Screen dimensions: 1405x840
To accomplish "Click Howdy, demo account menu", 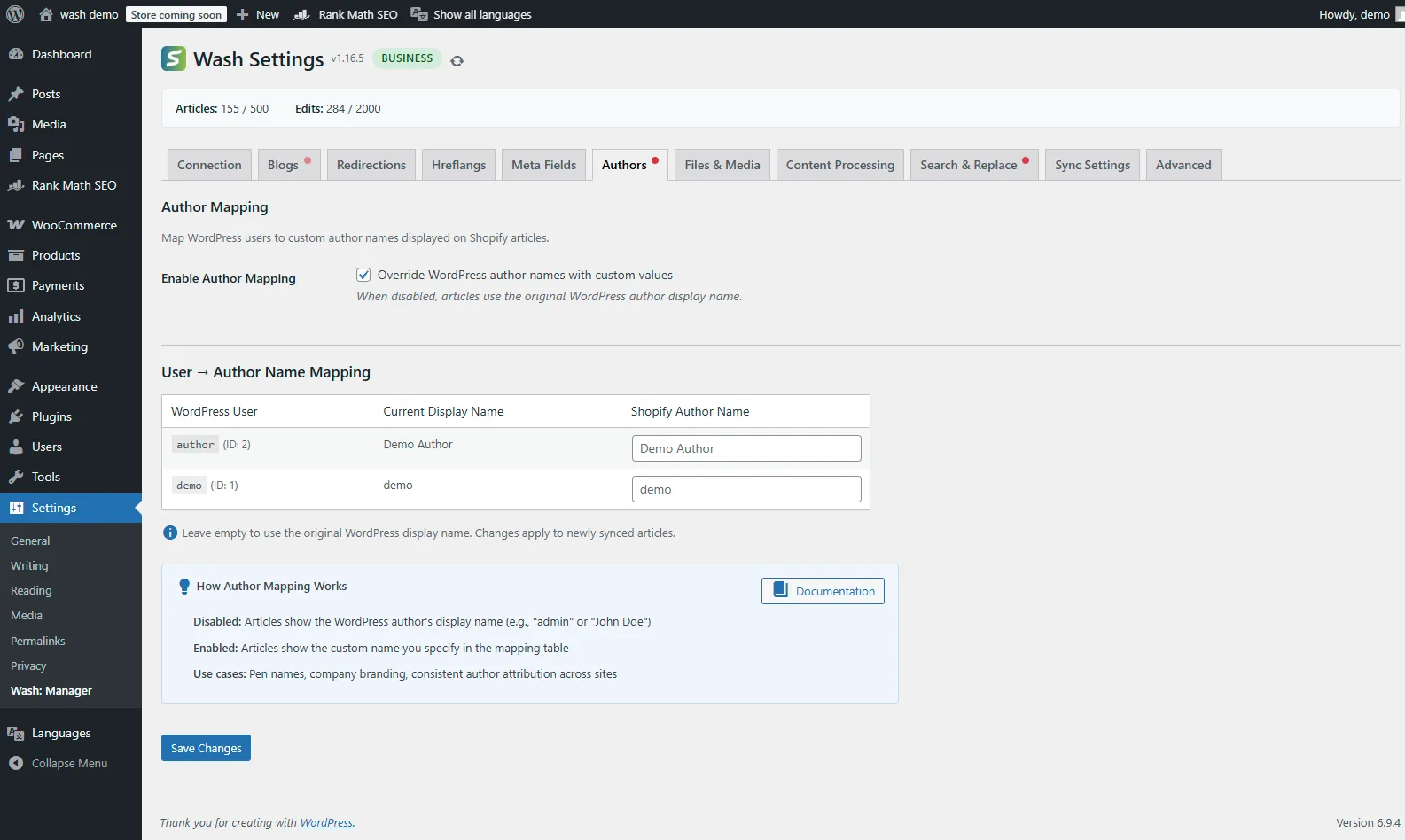I will pos(1354,14).
